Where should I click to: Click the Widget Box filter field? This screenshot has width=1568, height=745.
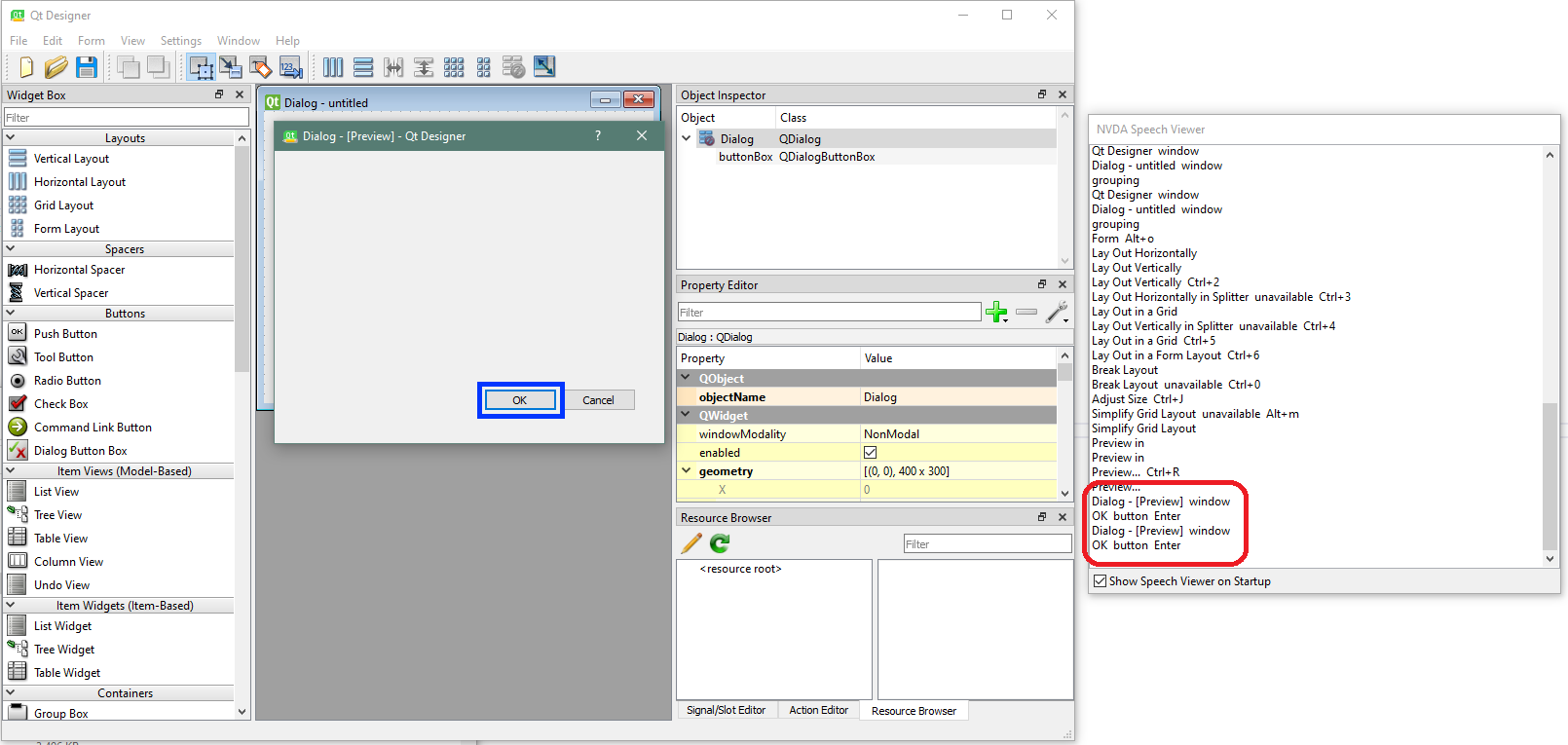126,118
